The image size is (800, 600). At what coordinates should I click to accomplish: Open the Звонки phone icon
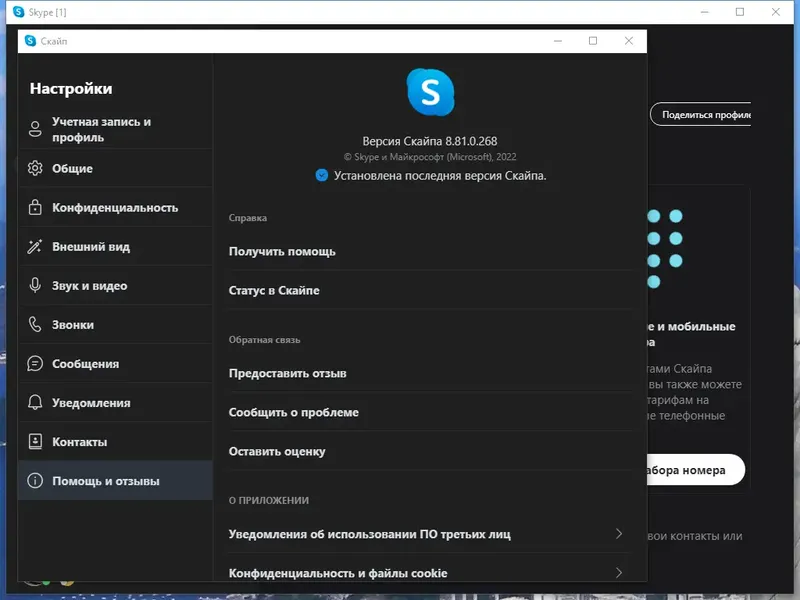pos(33,324)
